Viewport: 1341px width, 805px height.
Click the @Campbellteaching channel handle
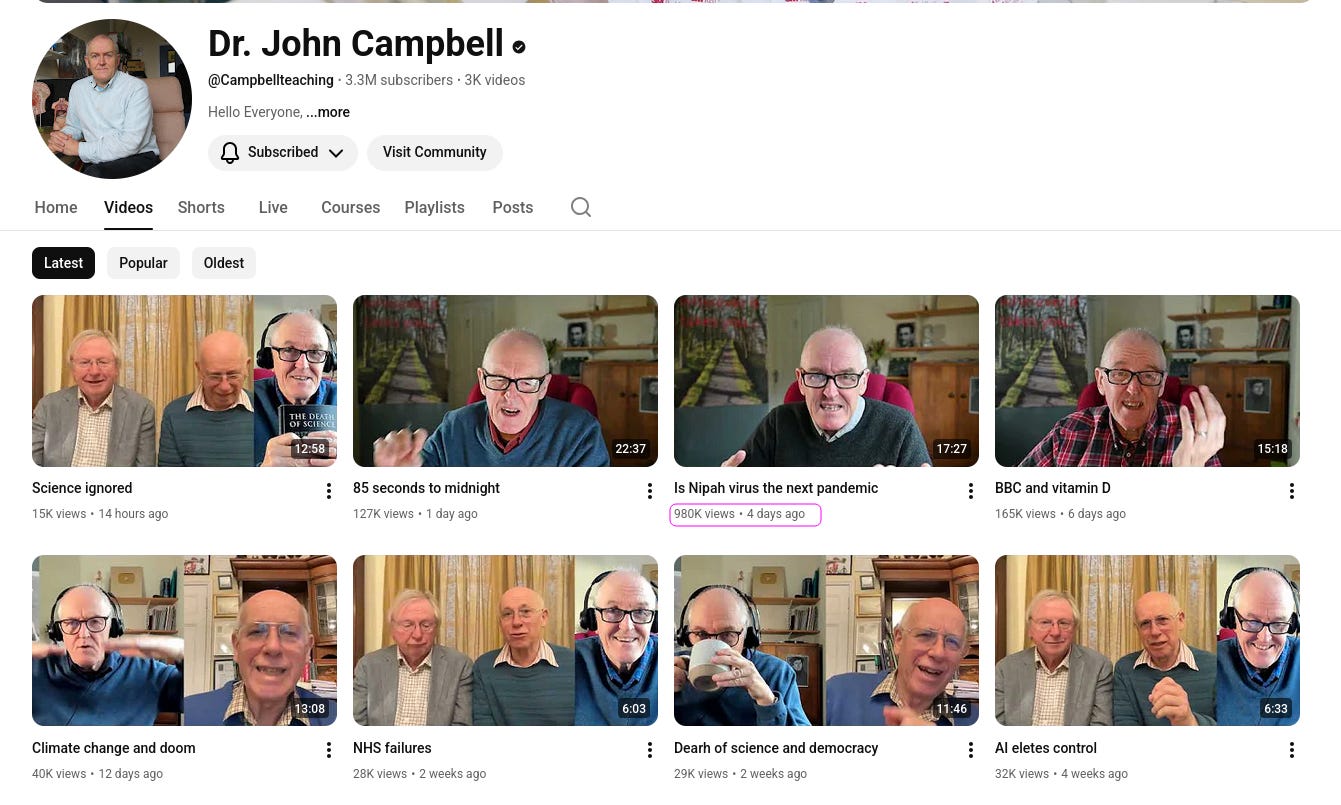[271, 80]
